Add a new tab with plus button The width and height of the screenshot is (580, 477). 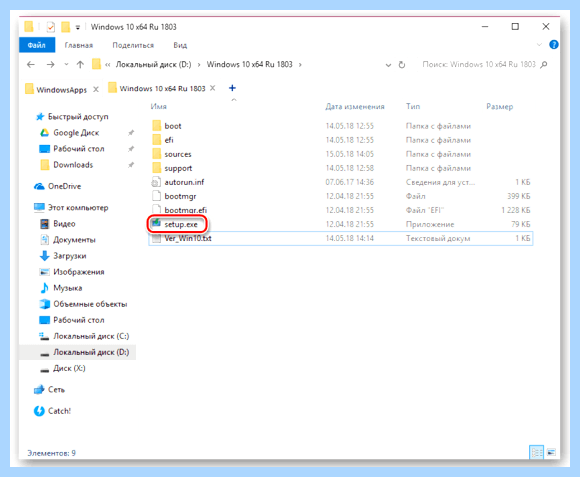(x=232, y=88)
